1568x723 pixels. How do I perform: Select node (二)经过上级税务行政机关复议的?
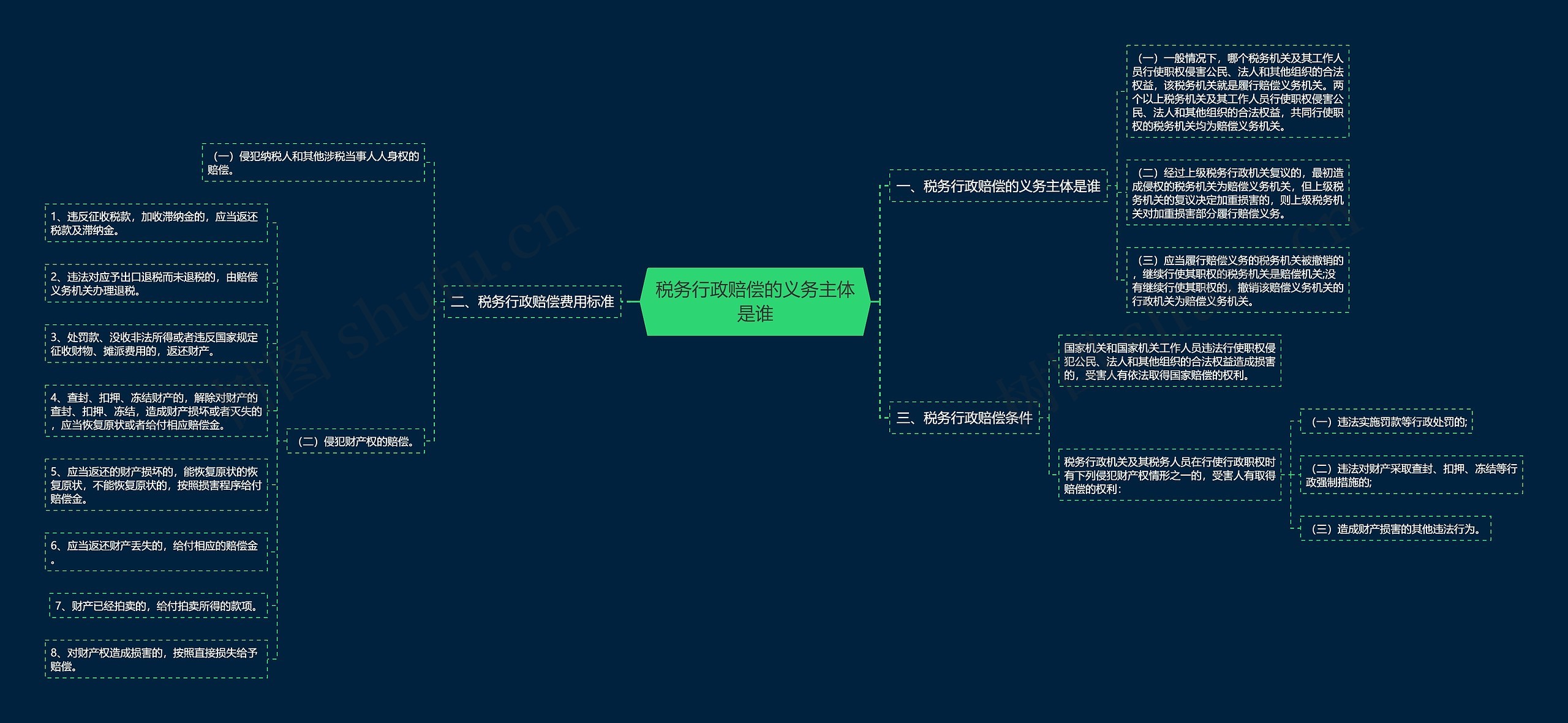click(1237, 193)
